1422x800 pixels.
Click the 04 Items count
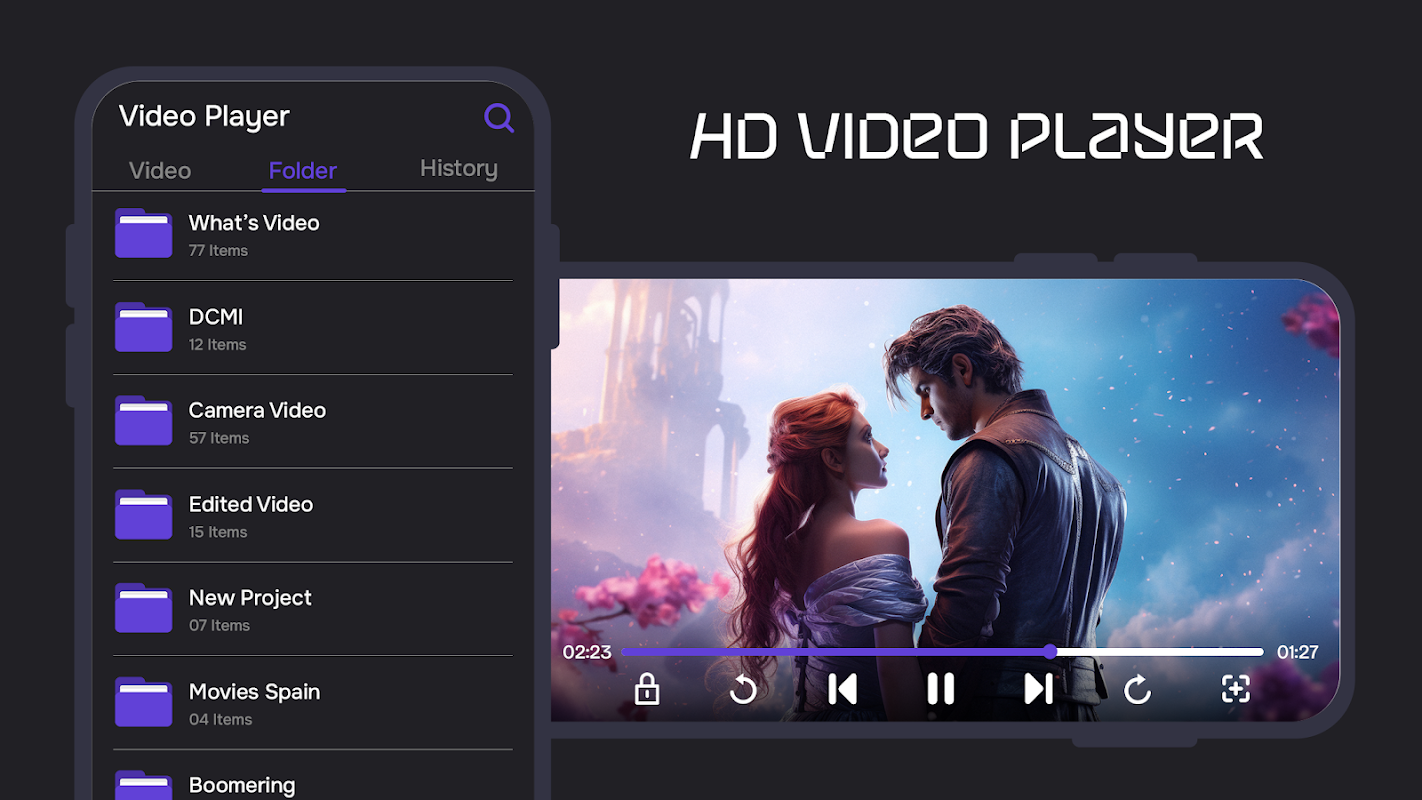(x=220, y=720)
